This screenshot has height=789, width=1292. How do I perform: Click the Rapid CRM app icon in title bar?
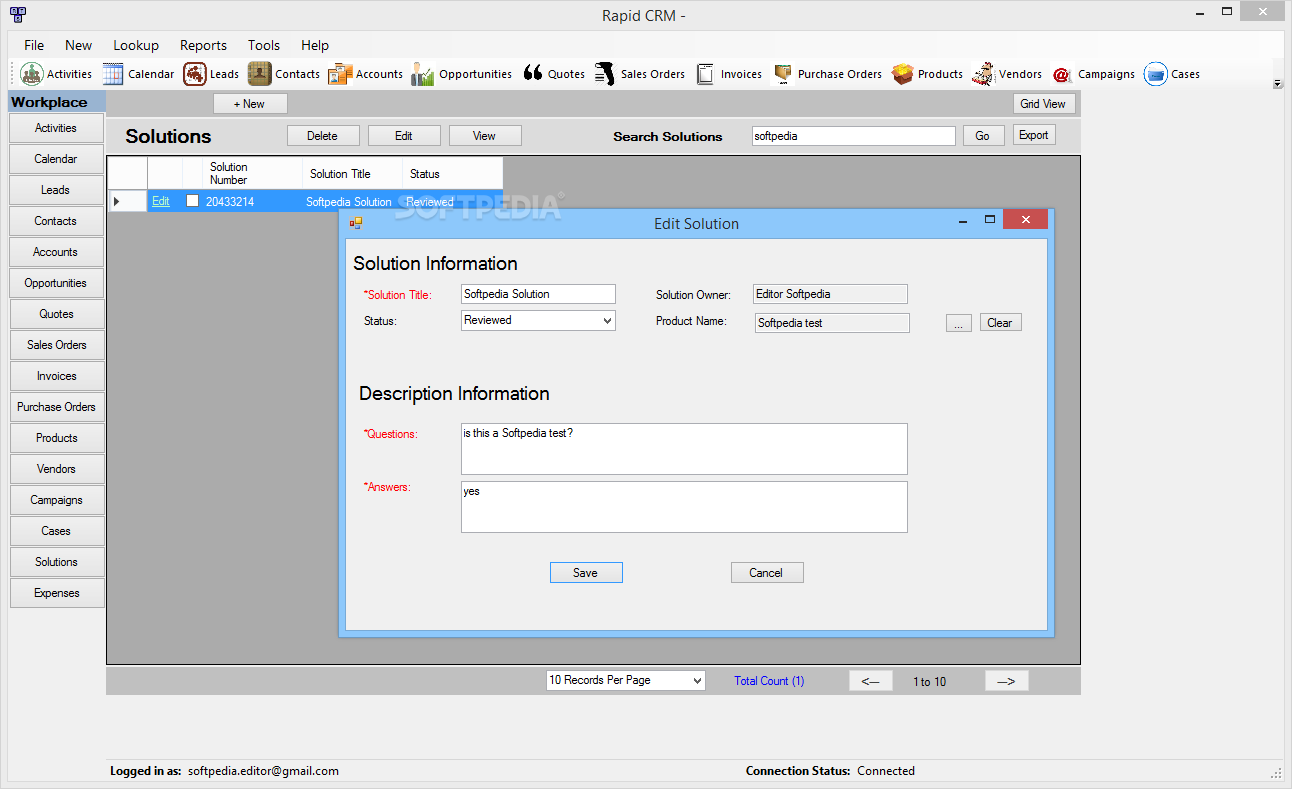[17, 14]
